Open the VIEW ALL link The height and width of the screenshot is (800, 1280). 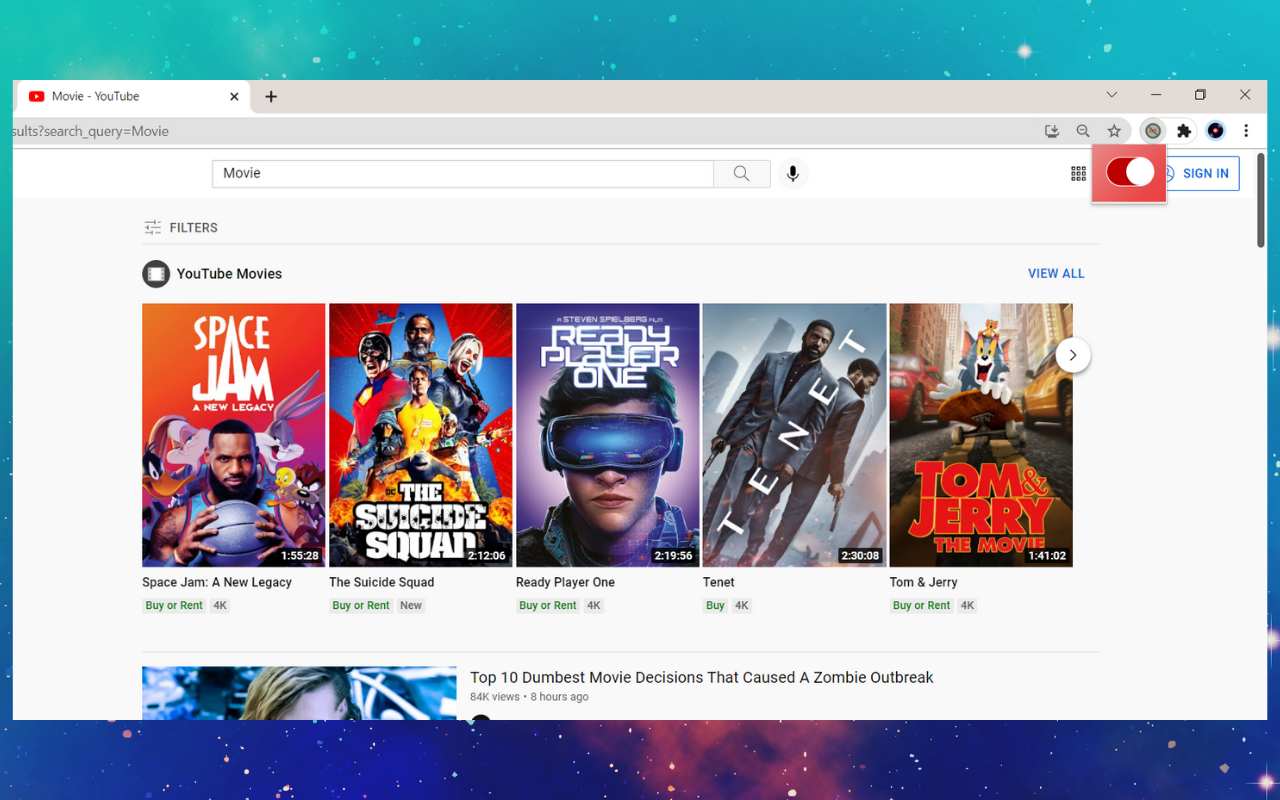[1056, 274]
